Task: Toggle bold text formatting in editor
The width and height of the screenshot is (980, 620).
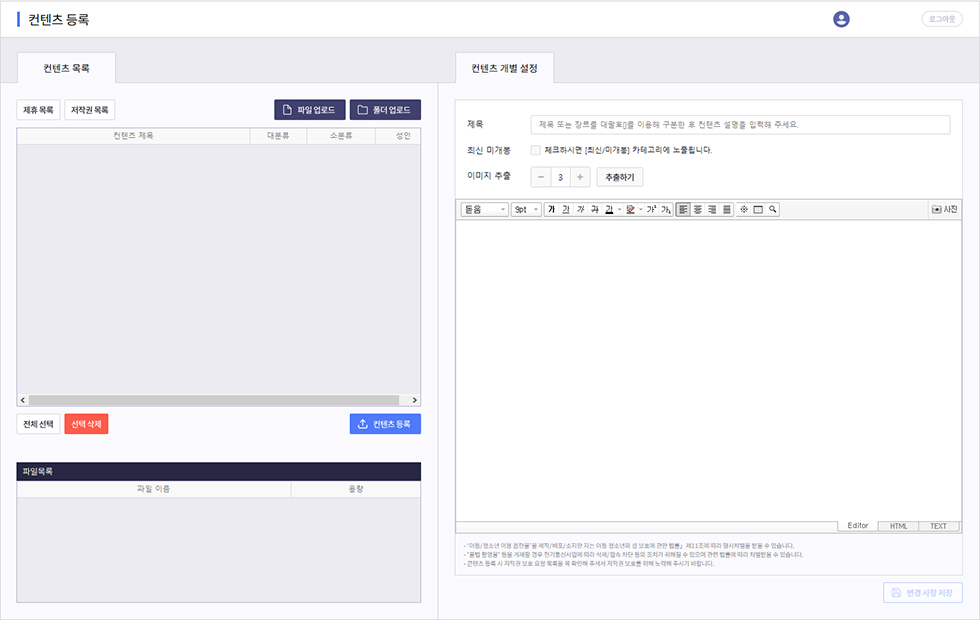Action: coord(551,210)
